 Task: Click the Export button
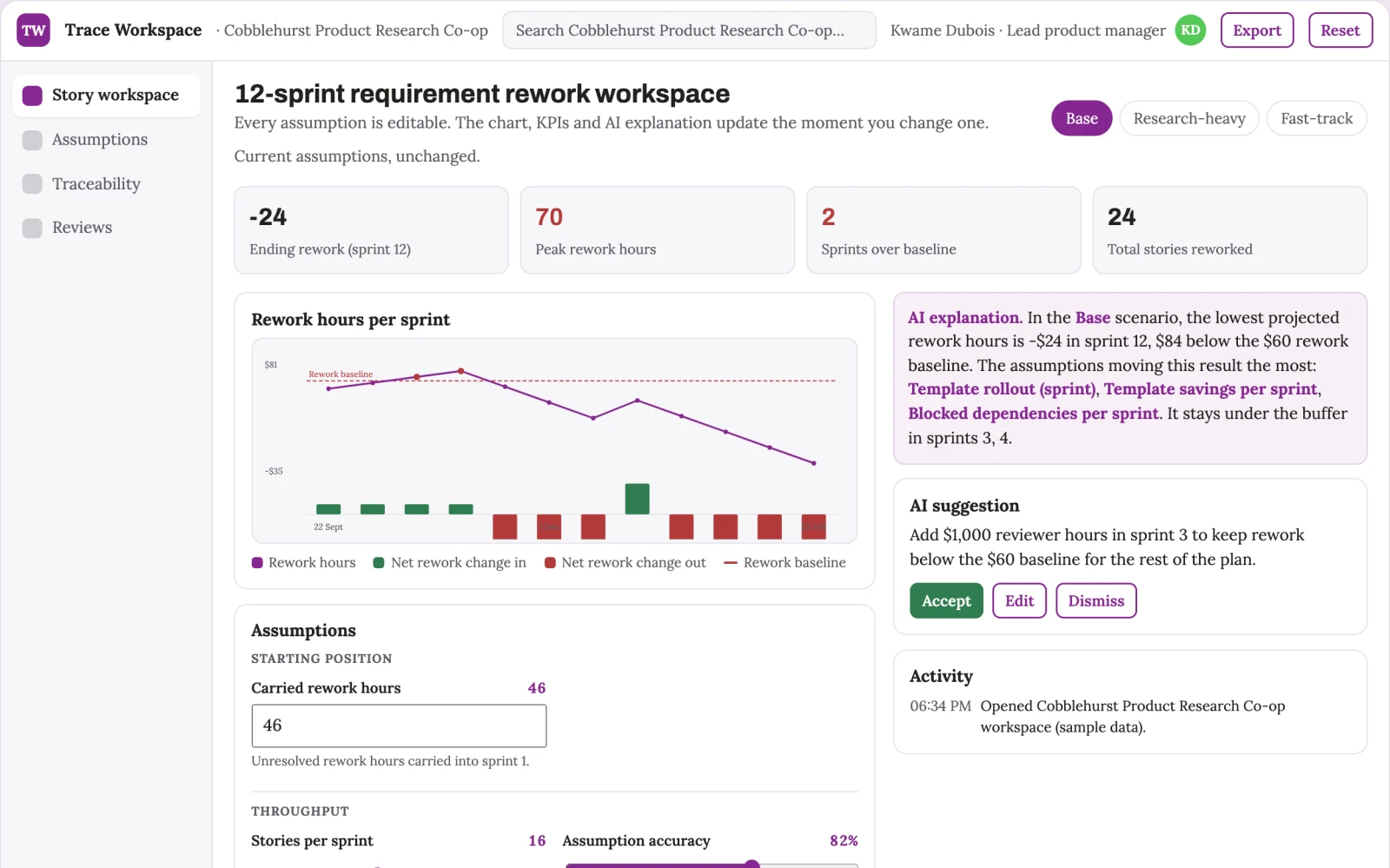[x=1257, y=30]
